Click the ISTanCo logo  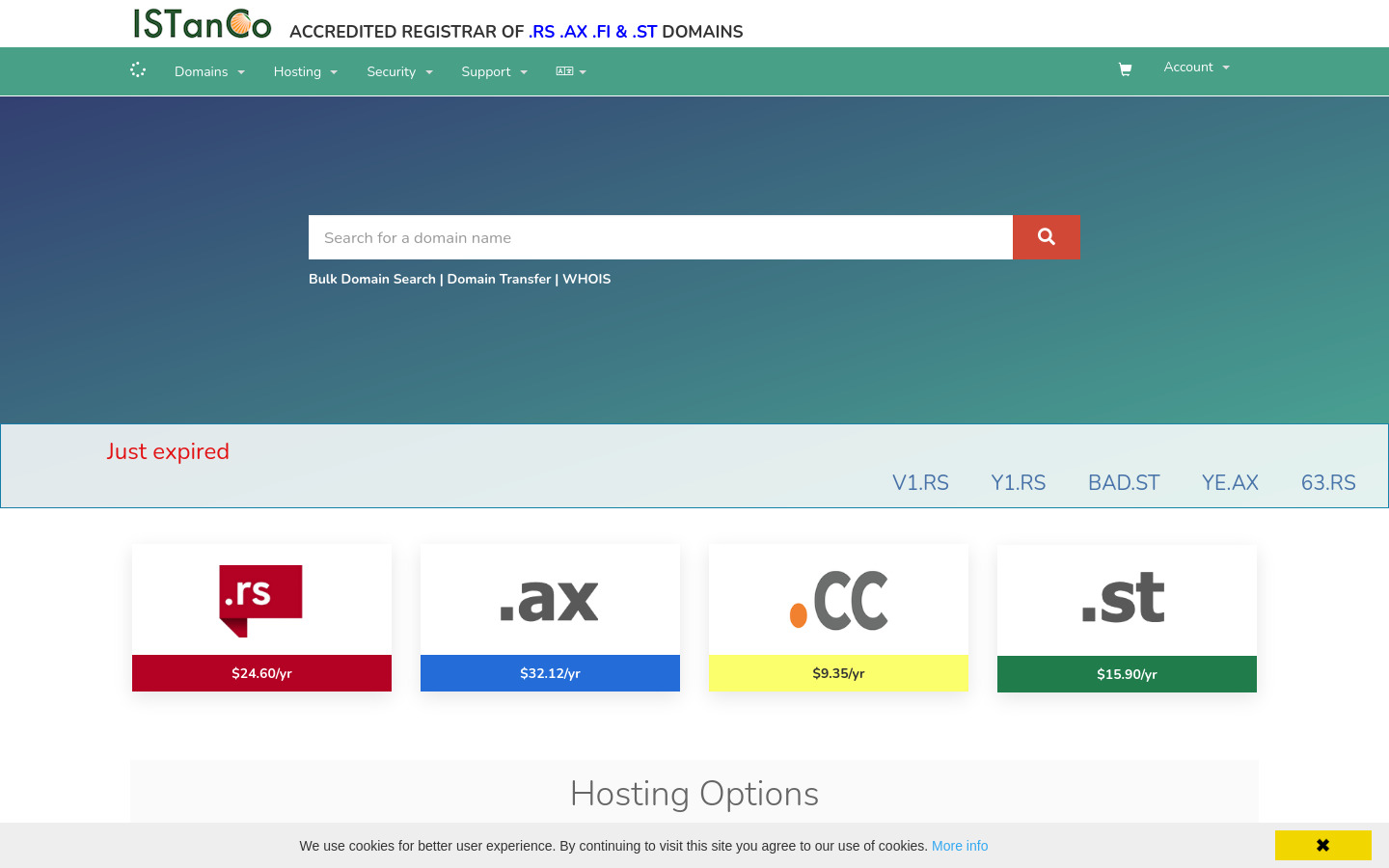click(x=203, y=24)
